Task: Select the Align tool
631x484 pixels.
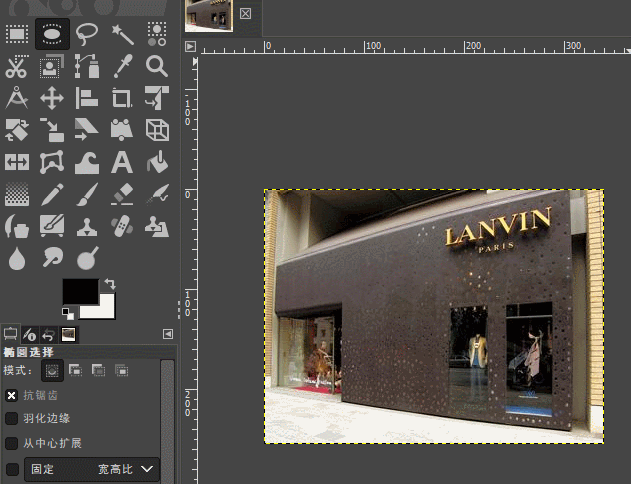Action: pos(87,98)
